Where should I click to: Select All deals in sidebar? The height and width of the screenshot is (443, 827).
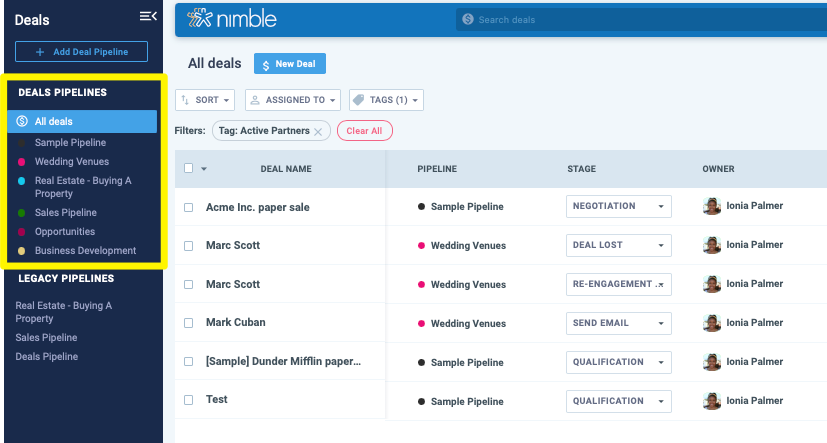pyautogui.click(x=82, y=121)
